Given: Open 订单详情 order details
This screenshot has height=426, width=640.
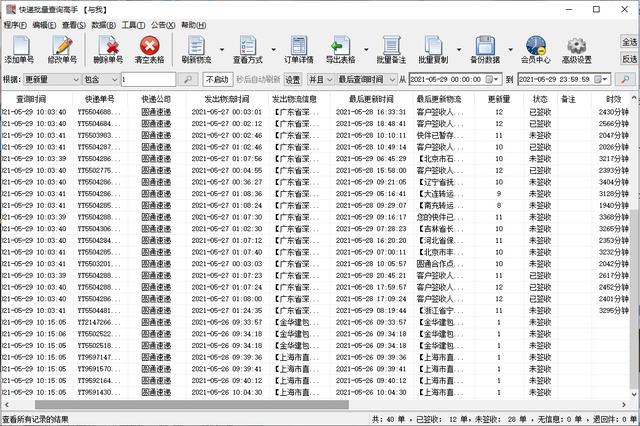Looking at the screenshot, I should (299, 49).
